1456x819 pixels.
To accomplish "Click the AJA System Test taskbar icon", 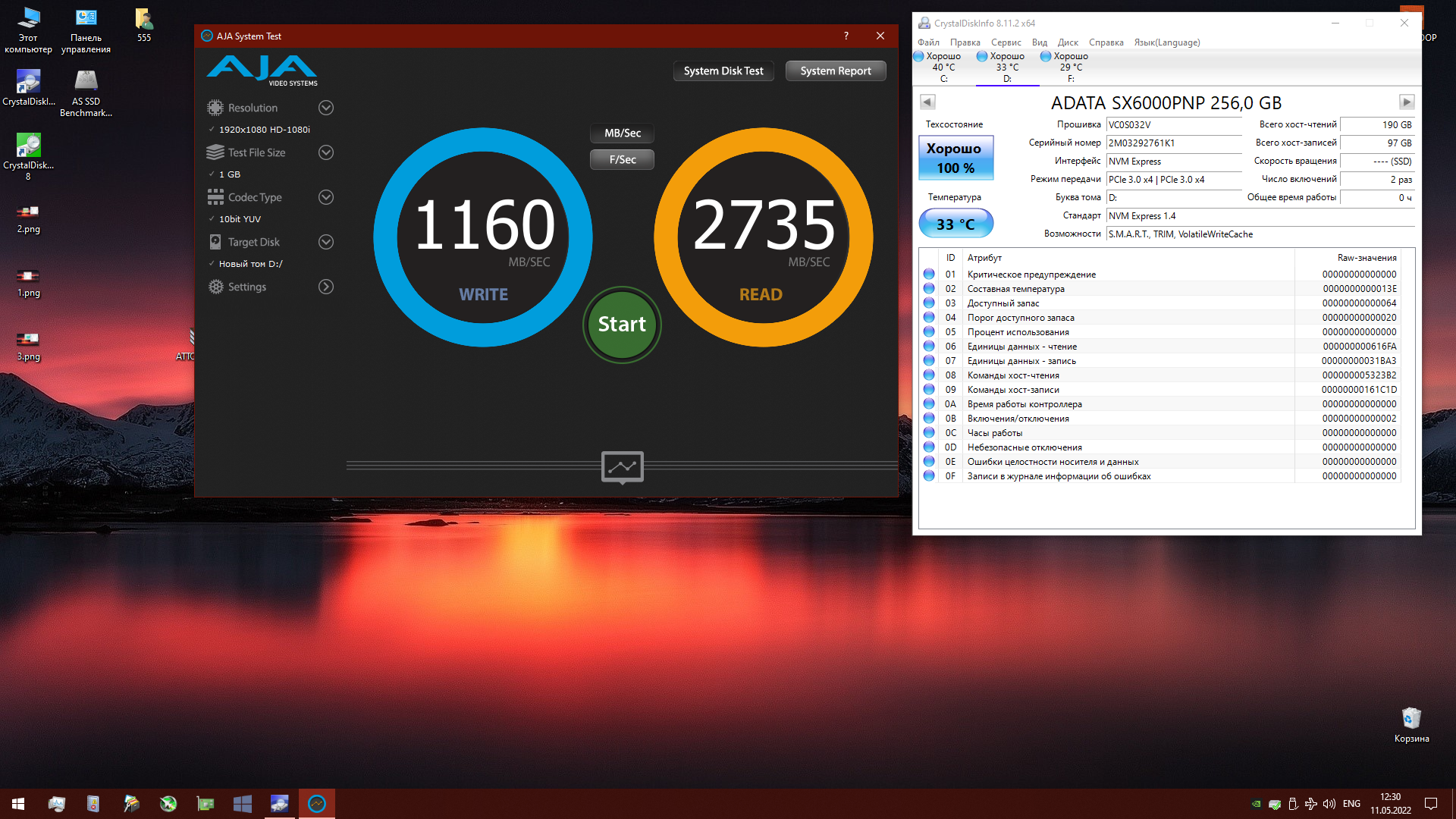I will (317, 804).
